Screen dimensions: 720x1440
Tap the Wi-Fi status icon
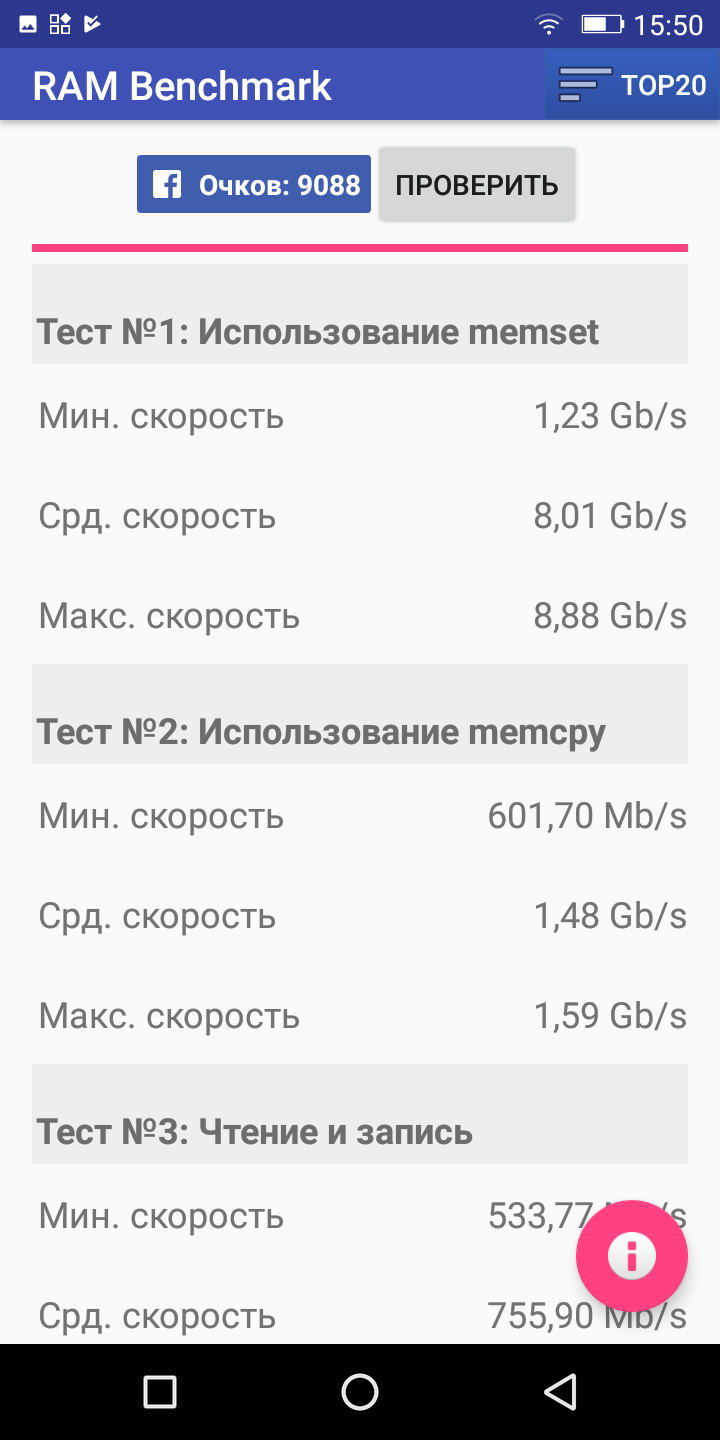548,24
